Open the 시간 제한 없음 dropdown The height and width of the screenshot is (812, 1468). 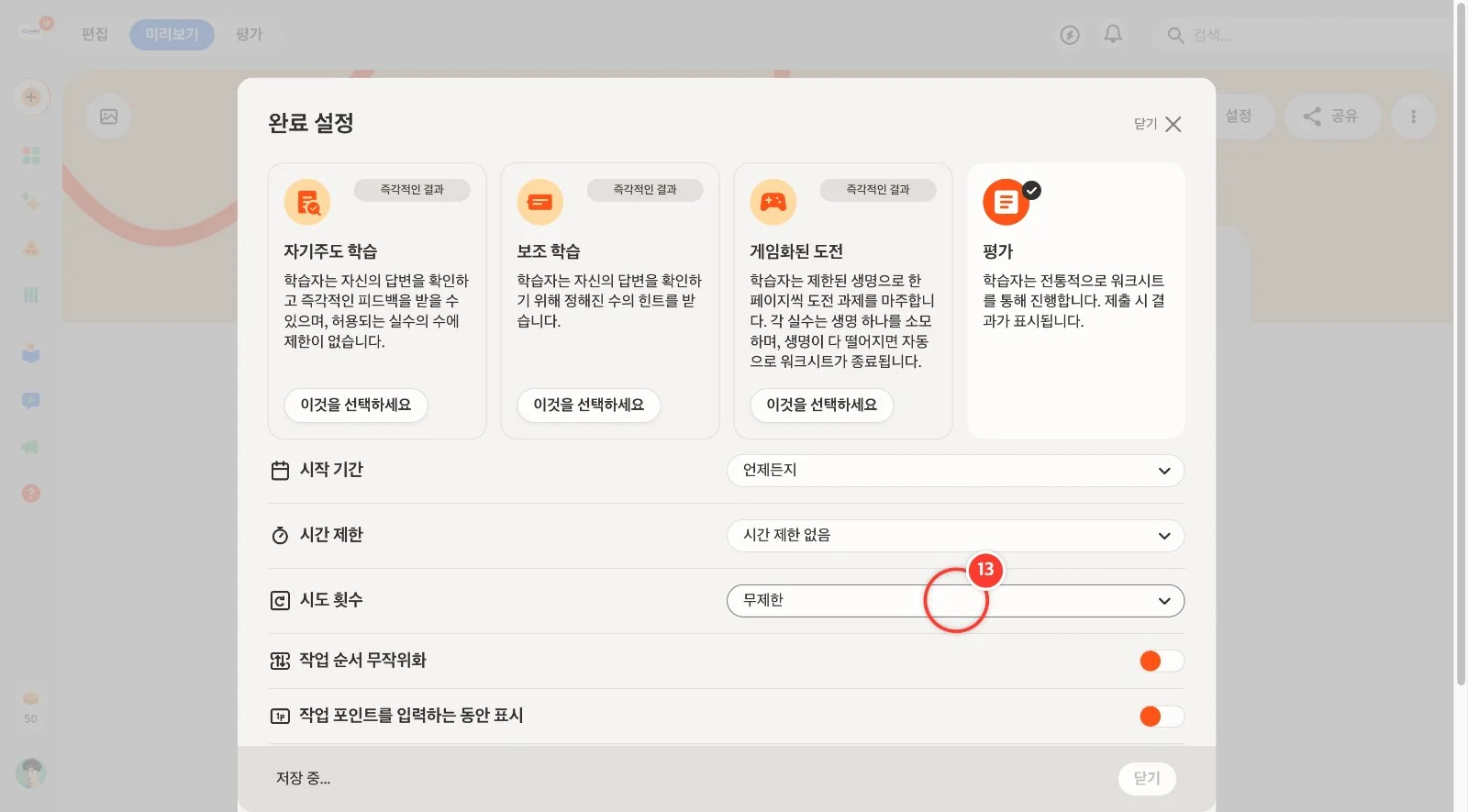tap(955, 536)
